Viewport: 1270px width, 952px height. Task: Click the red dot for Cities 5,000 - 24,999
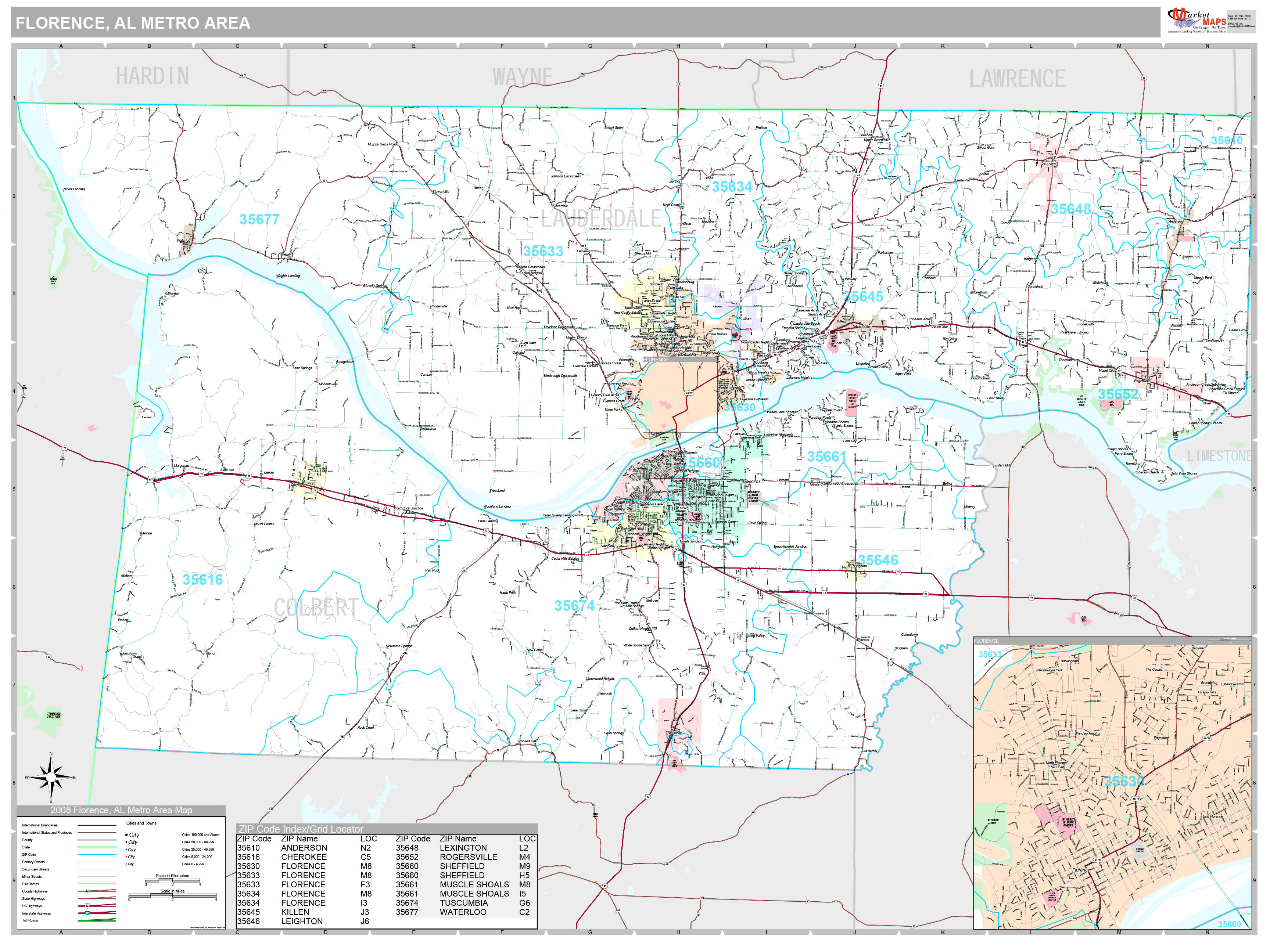point(126,857)
